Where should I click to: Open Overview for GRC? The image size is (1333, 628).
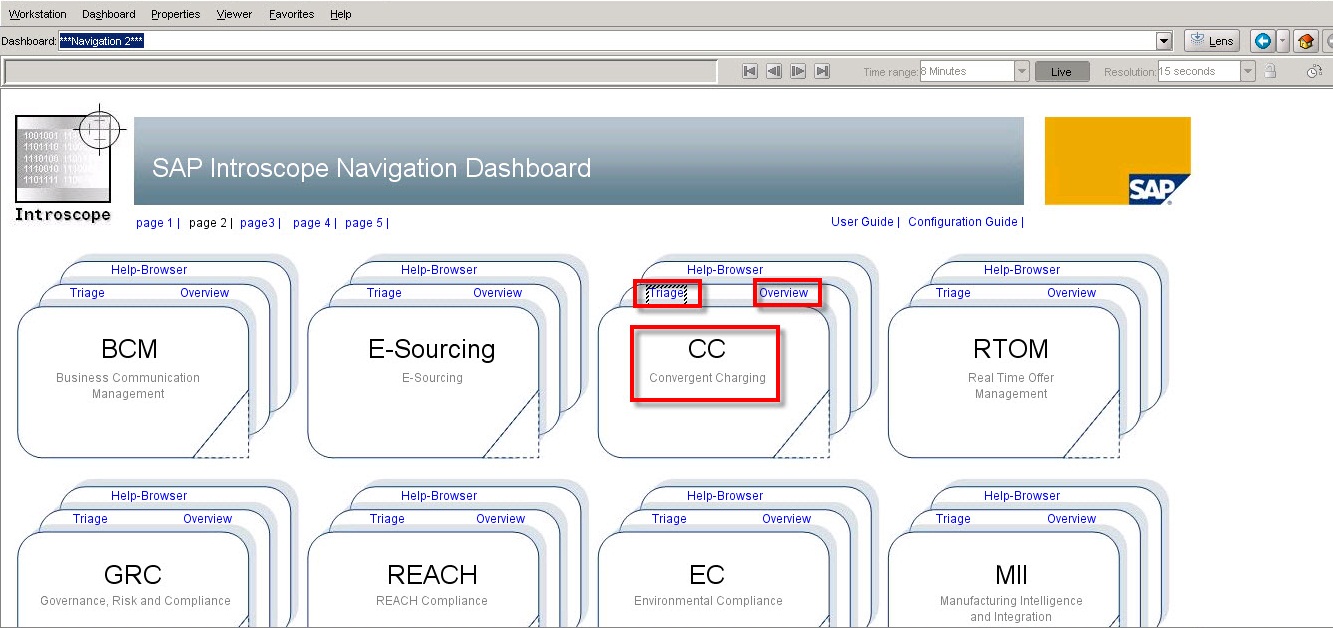coord(208,519)
